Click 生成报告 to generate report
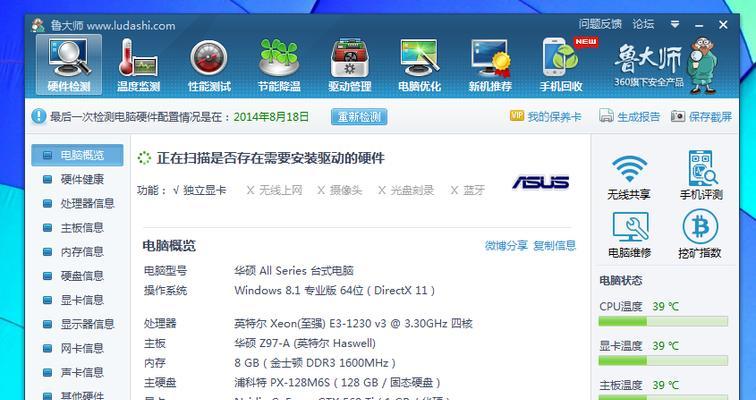Viewport: 756px width, 400px height. [630, 117]
